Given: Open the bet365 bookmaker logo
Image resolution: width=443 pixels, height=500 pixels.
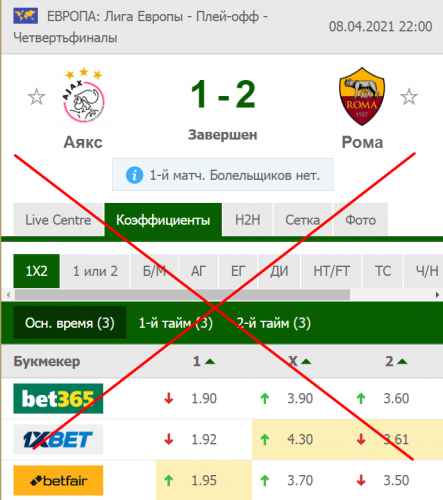Looking at the screenshot, I should [58, 398].
